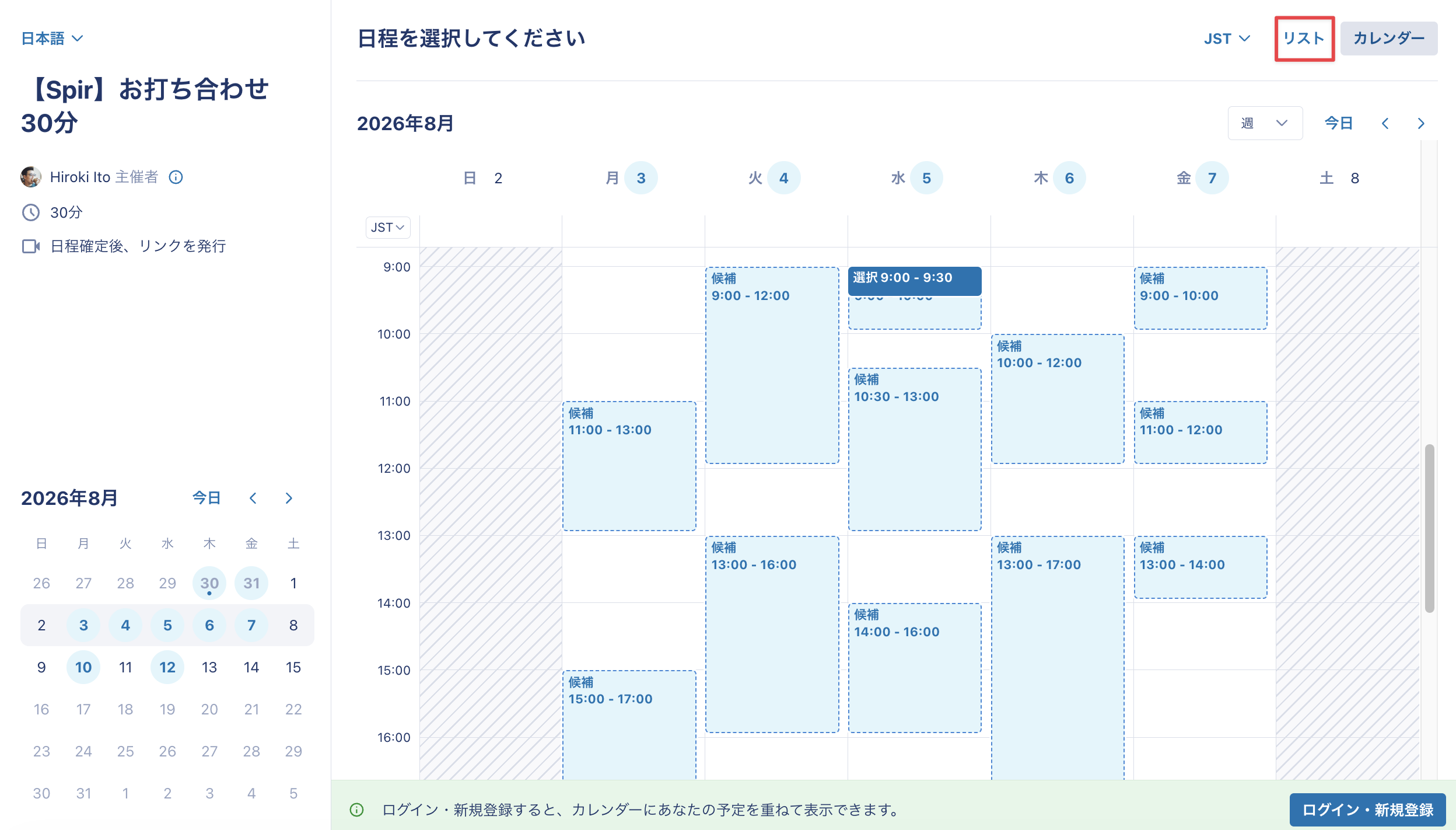The width and height of the screenshot is (1456, 830).
Task: Click the ログイン・新規登録 button
Action: [1367, 810]
